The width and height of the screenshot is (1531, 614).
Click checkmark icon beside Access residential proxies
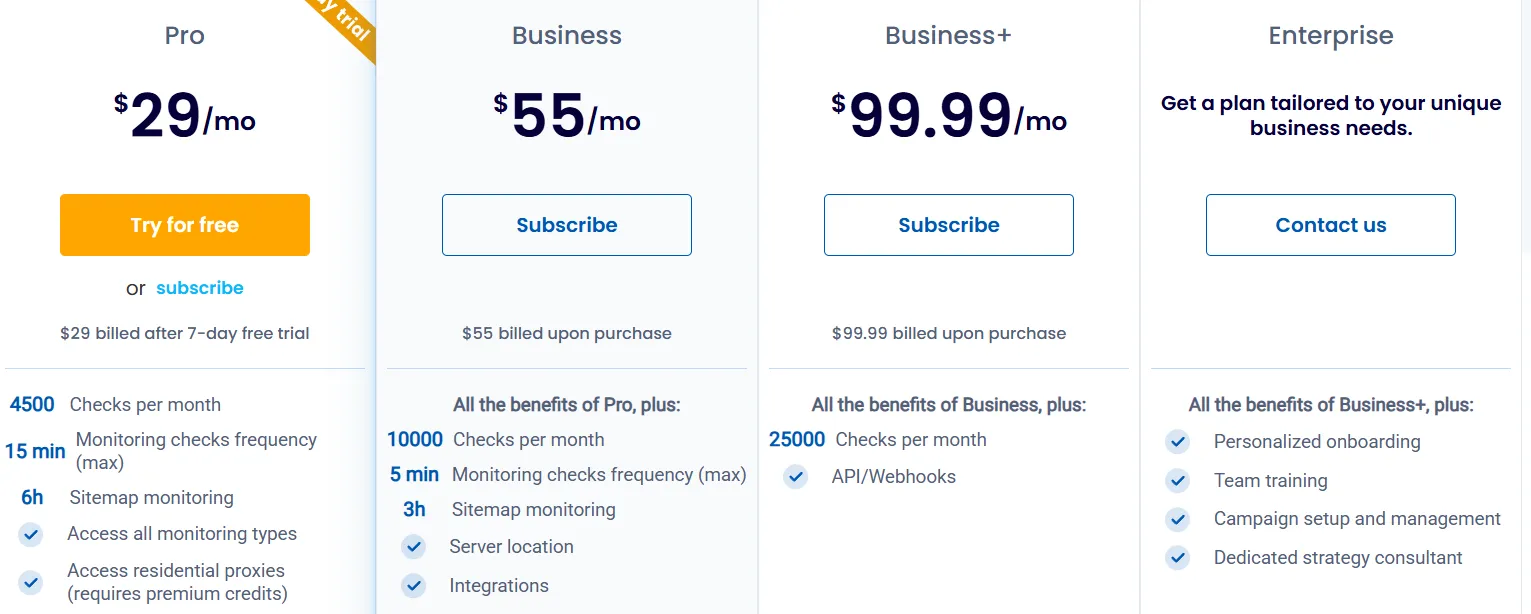point(31,582)
